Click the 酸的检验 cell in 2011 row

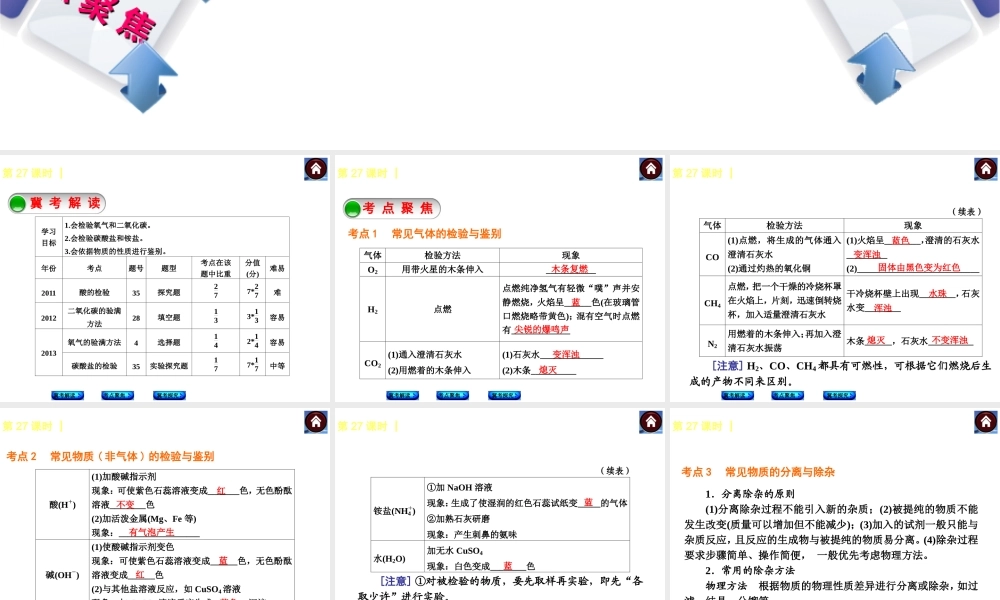coord(94,293)
